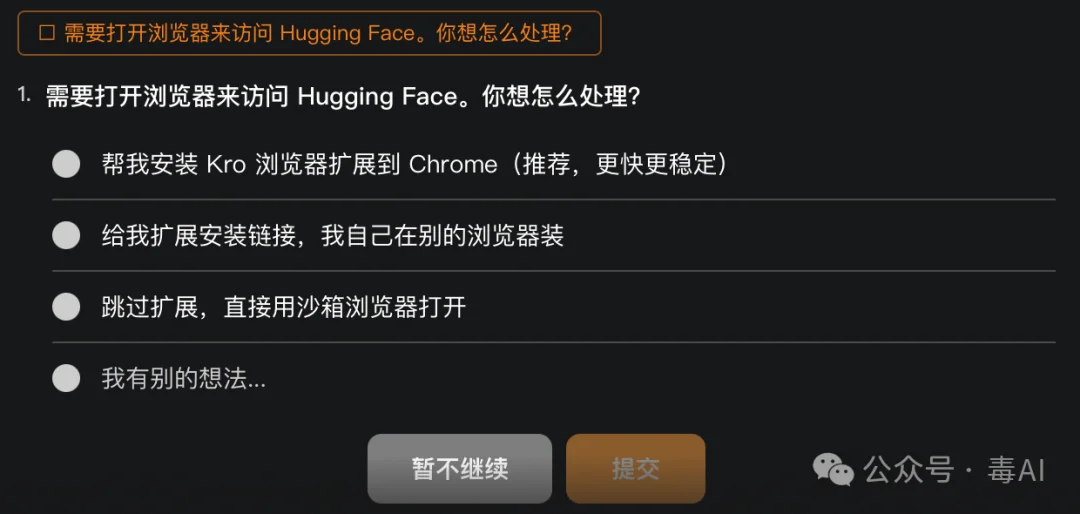The height and width of the screenshot is (514, 1080).
Task: Select the radio for skipping extension, using sandbox browser
Action: coord(66,307)
